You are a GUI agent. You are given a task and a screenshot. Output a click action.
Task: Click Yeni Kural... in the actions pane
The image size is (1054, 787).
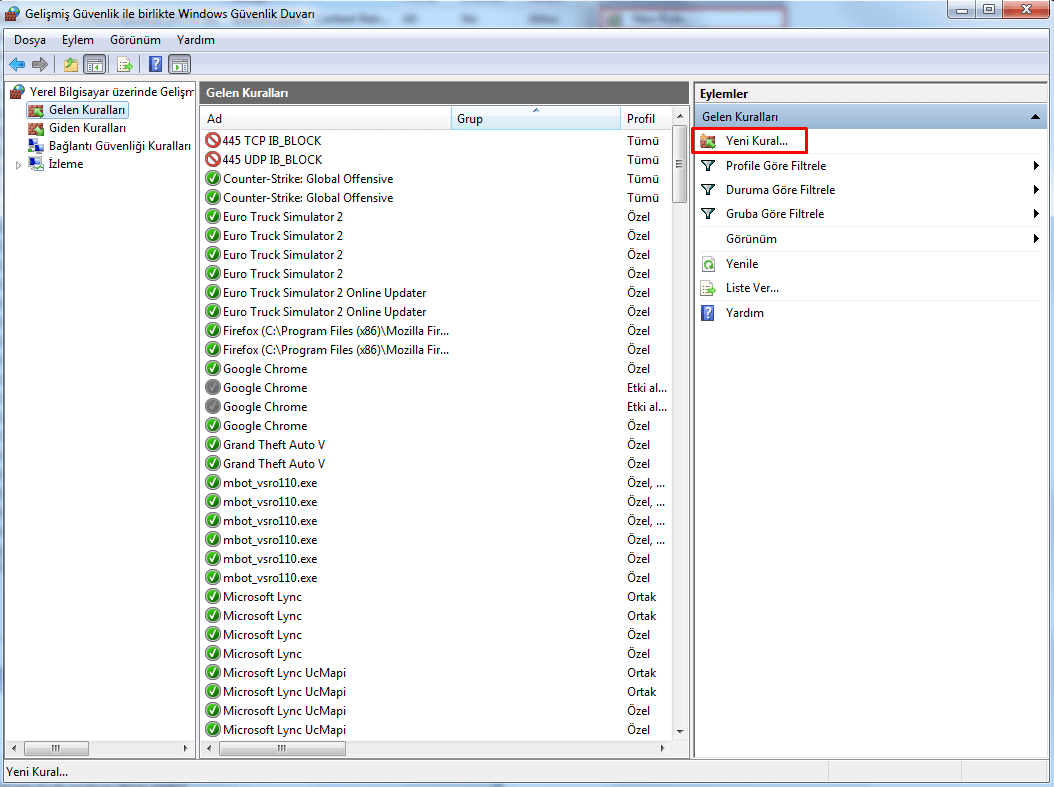(756, 141)
